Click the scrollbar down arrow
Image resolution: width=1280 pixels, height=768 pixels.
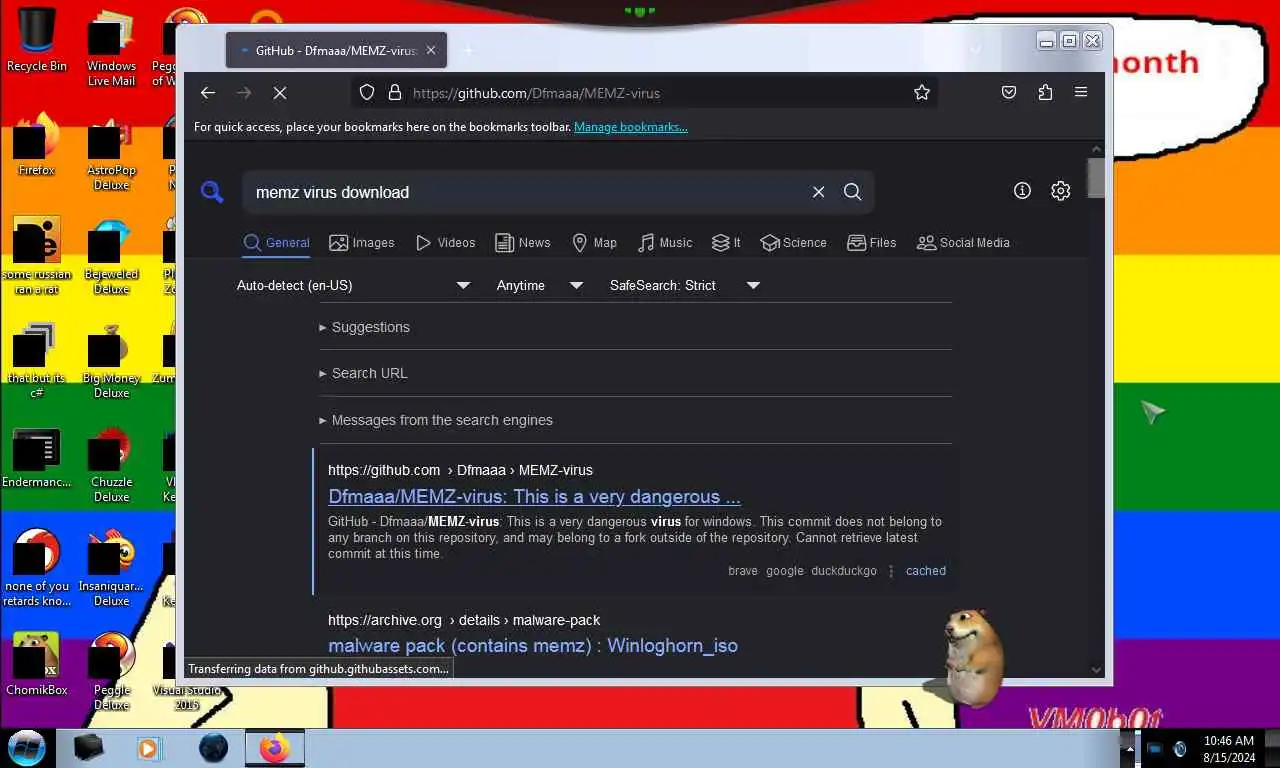(x=1096, y=670)
